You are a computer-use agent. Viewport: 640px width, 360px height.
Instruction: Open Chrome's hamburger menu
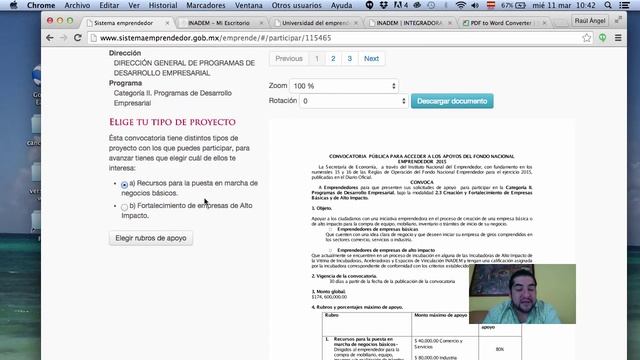point(618,38)
